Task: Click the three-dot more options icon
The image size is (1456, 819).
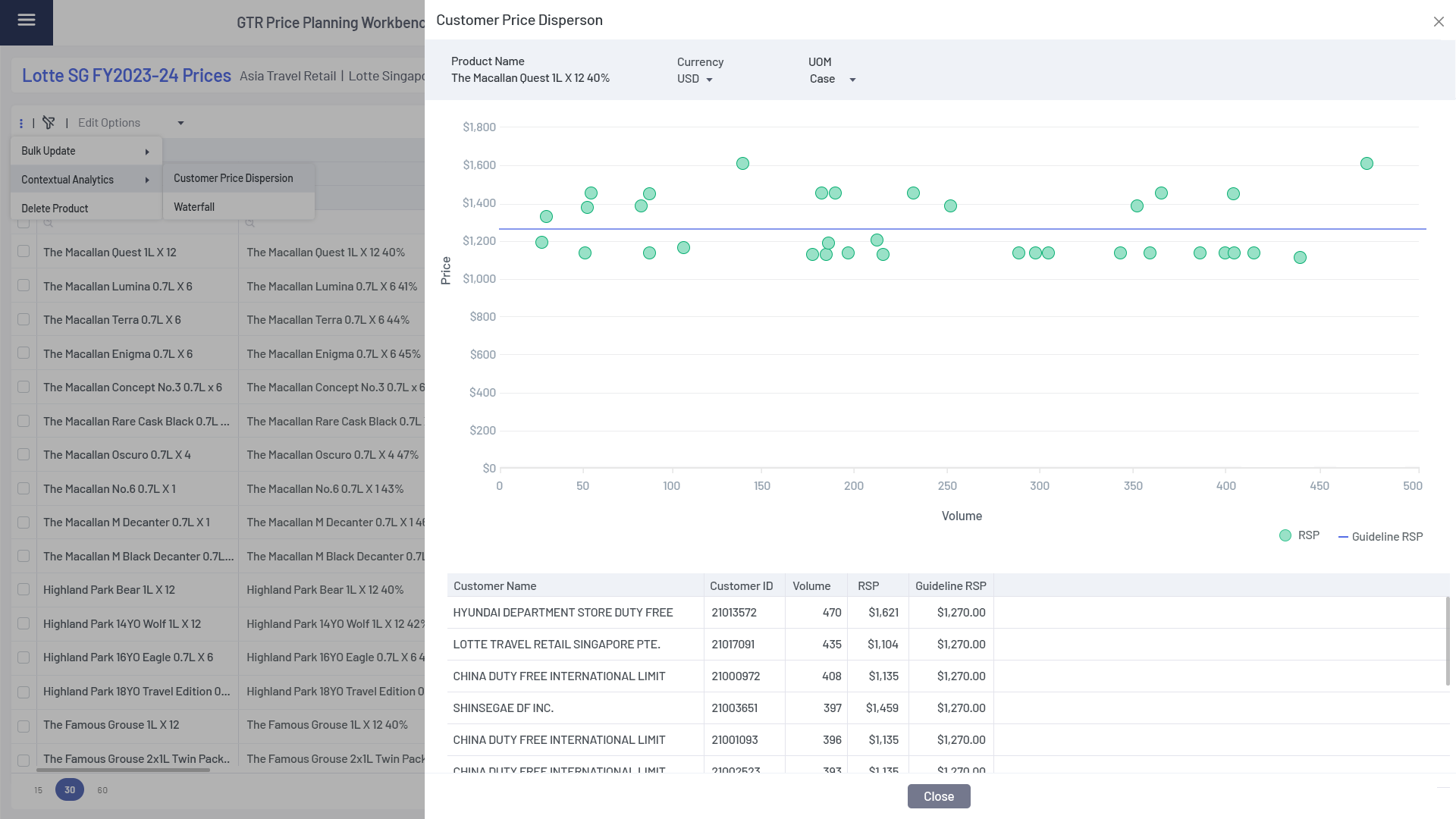Action: (x=21, y=123)
